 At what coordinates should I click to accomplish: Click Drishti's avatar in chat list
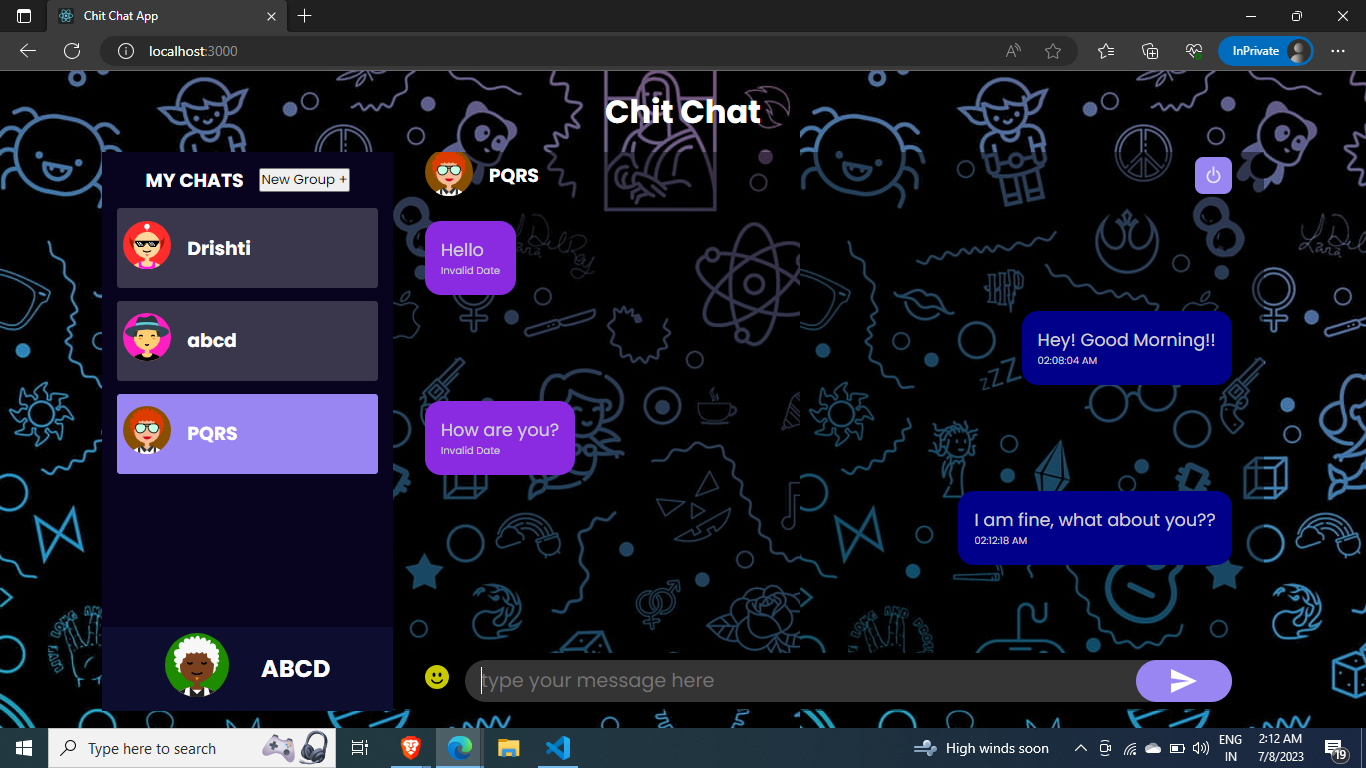pos(147,247)
